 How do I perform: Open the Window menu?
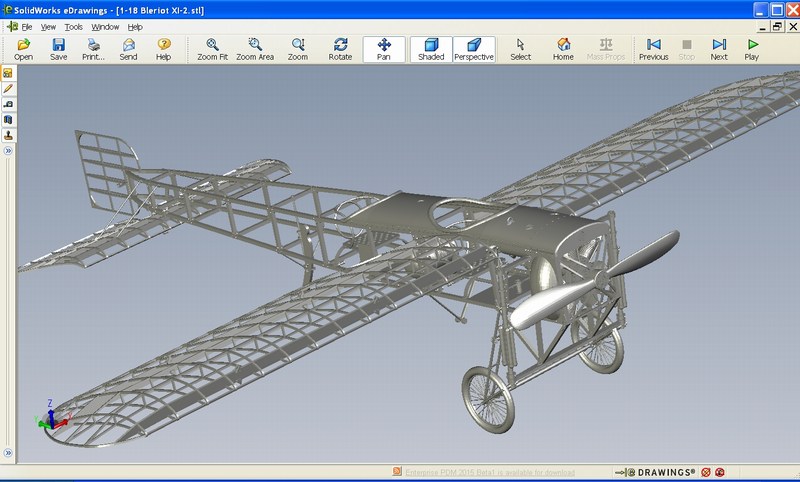(105, 27)
